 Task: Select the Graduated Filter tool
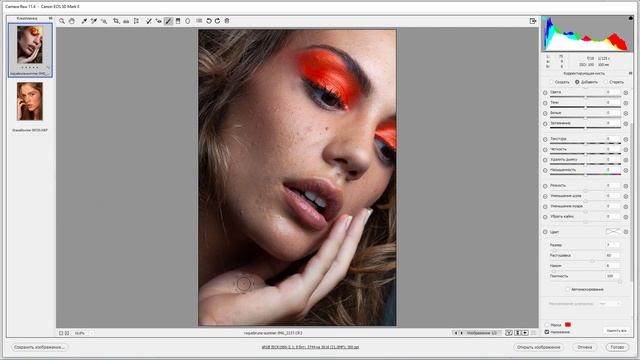(x=178, y=21)
